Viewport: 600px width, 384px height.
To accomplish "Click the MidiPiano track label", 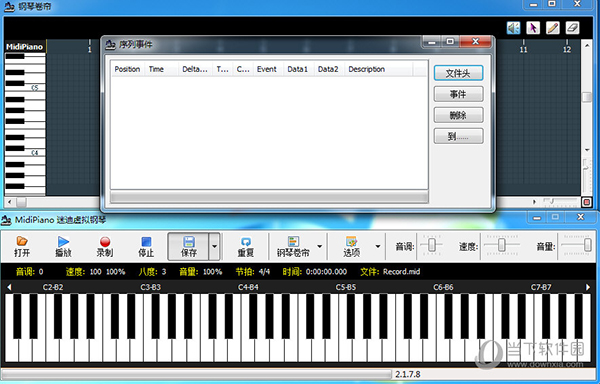I will (24, 47).
